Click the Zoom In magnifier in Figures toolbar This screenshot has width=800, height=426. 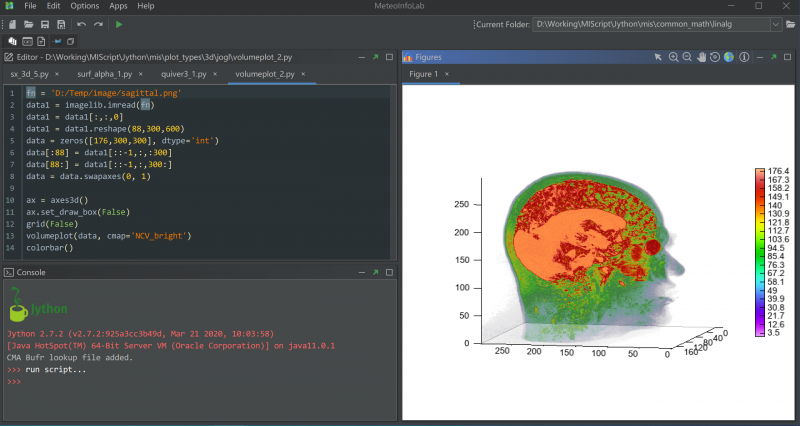[x=673, y=58]
